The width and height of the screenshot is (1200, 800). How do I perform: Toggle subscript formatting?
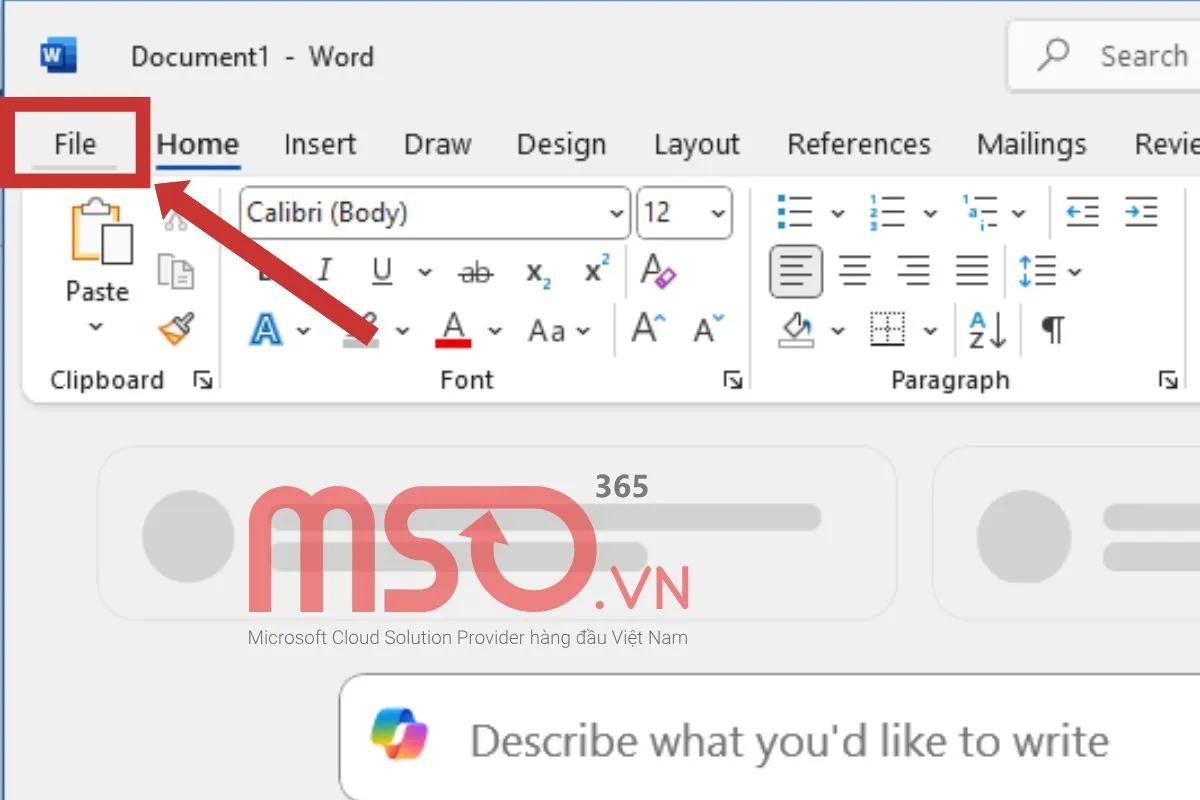539,272
